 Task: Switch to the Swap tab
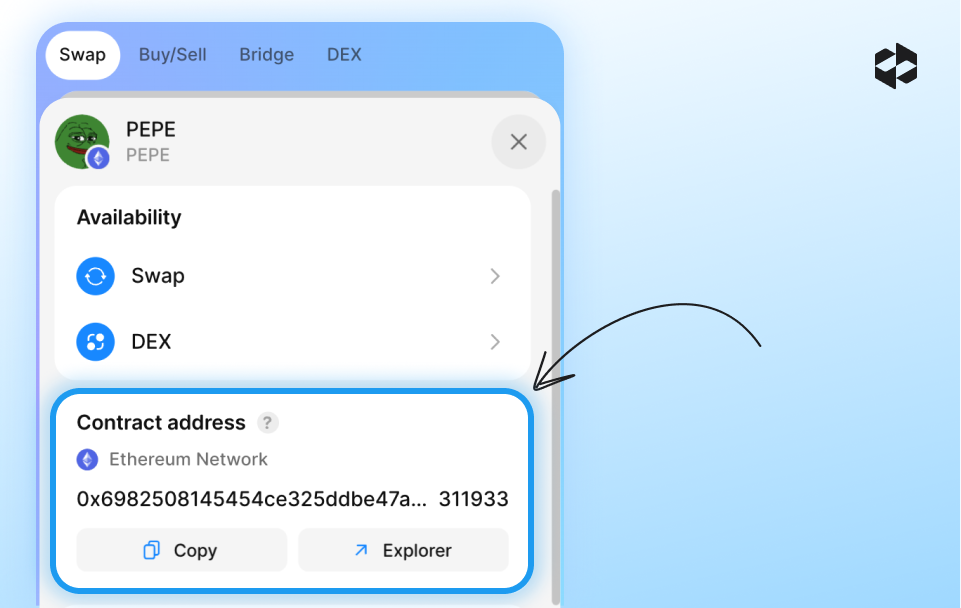(83, 55)
